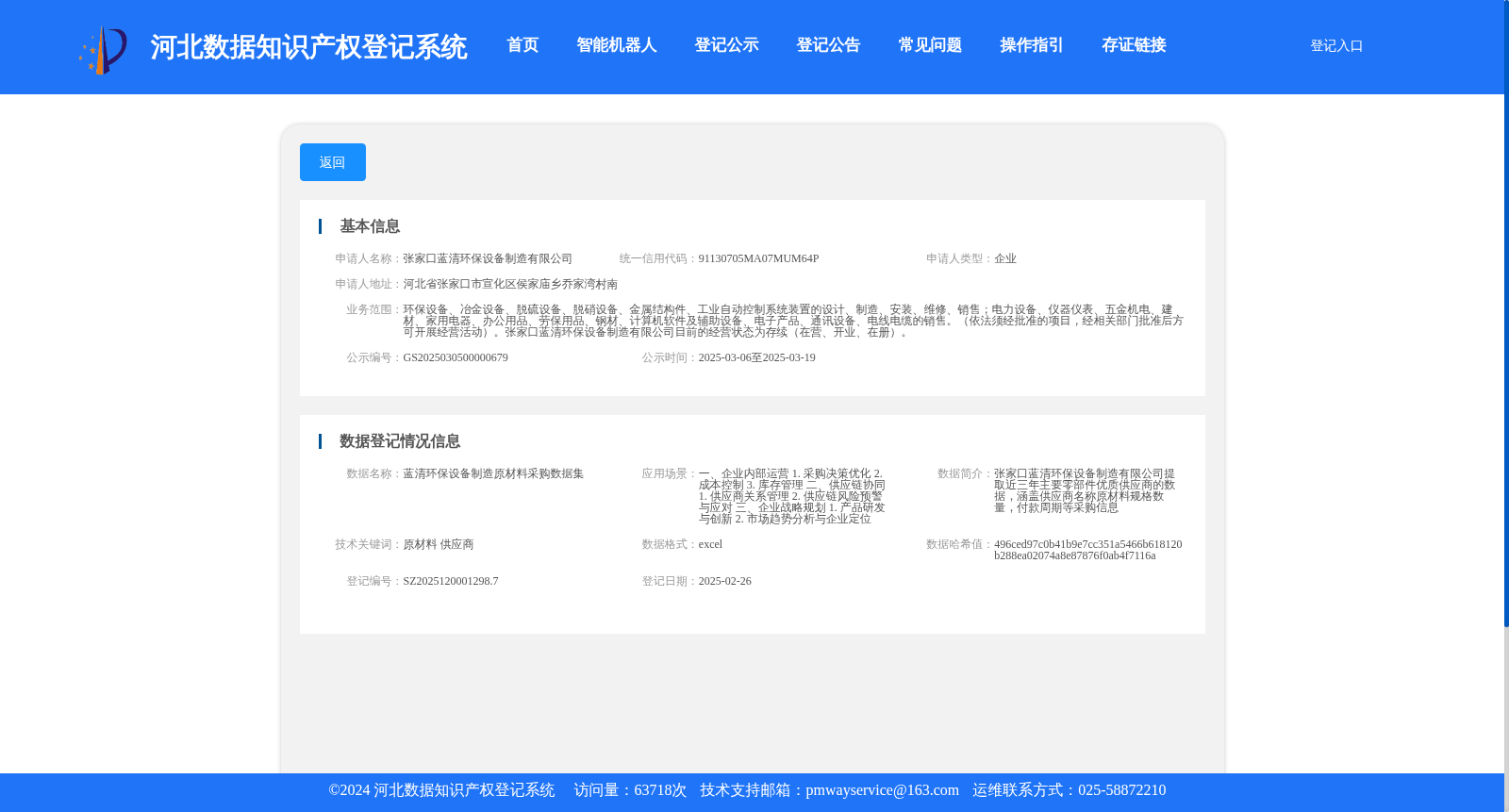
Task: Select the address 河北省张家口市宣化区侯家庙乡乔家湾村南
Action: pos(510,284)
